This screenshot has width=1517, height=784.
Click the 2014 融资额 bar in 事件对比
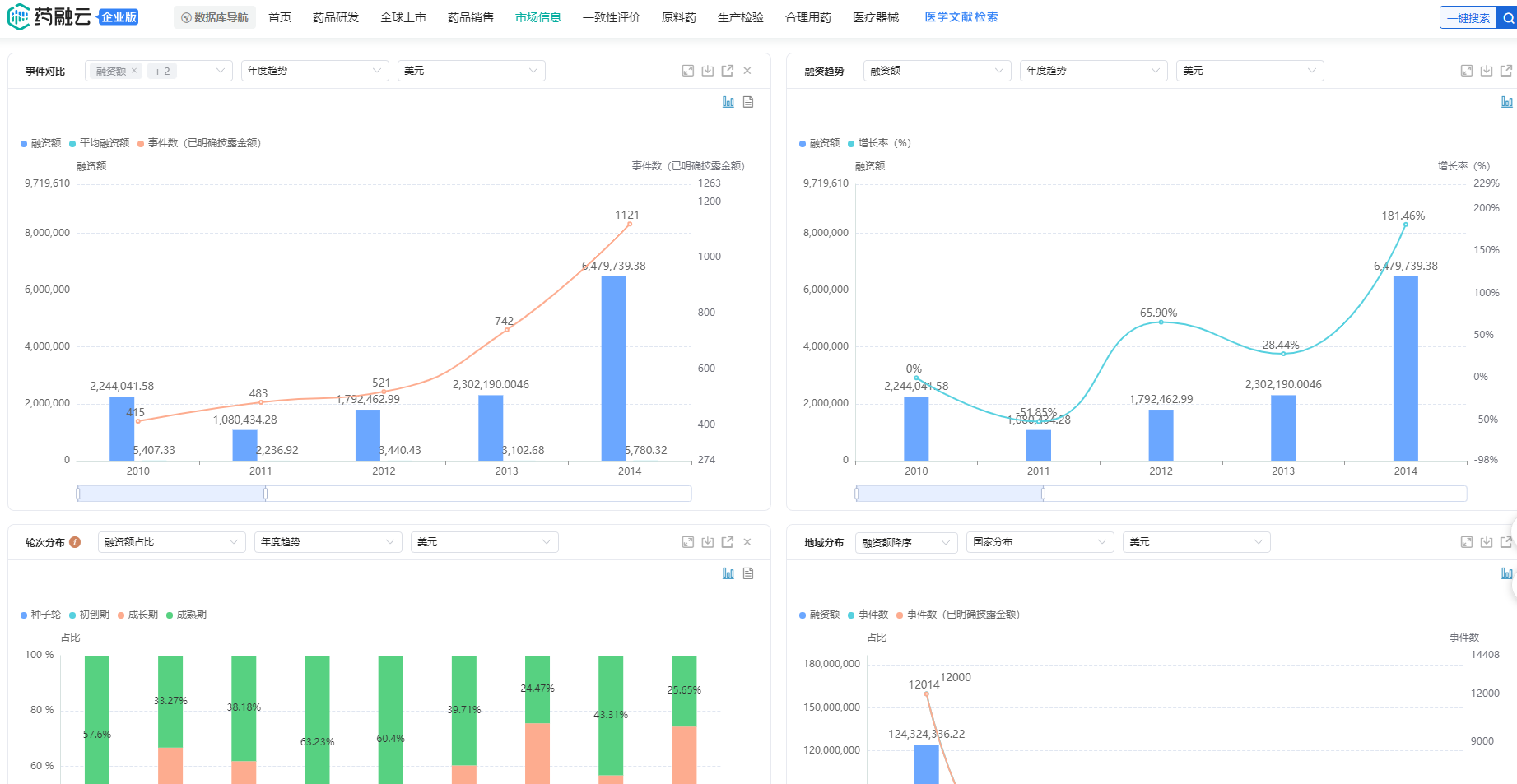pos(614,369)
